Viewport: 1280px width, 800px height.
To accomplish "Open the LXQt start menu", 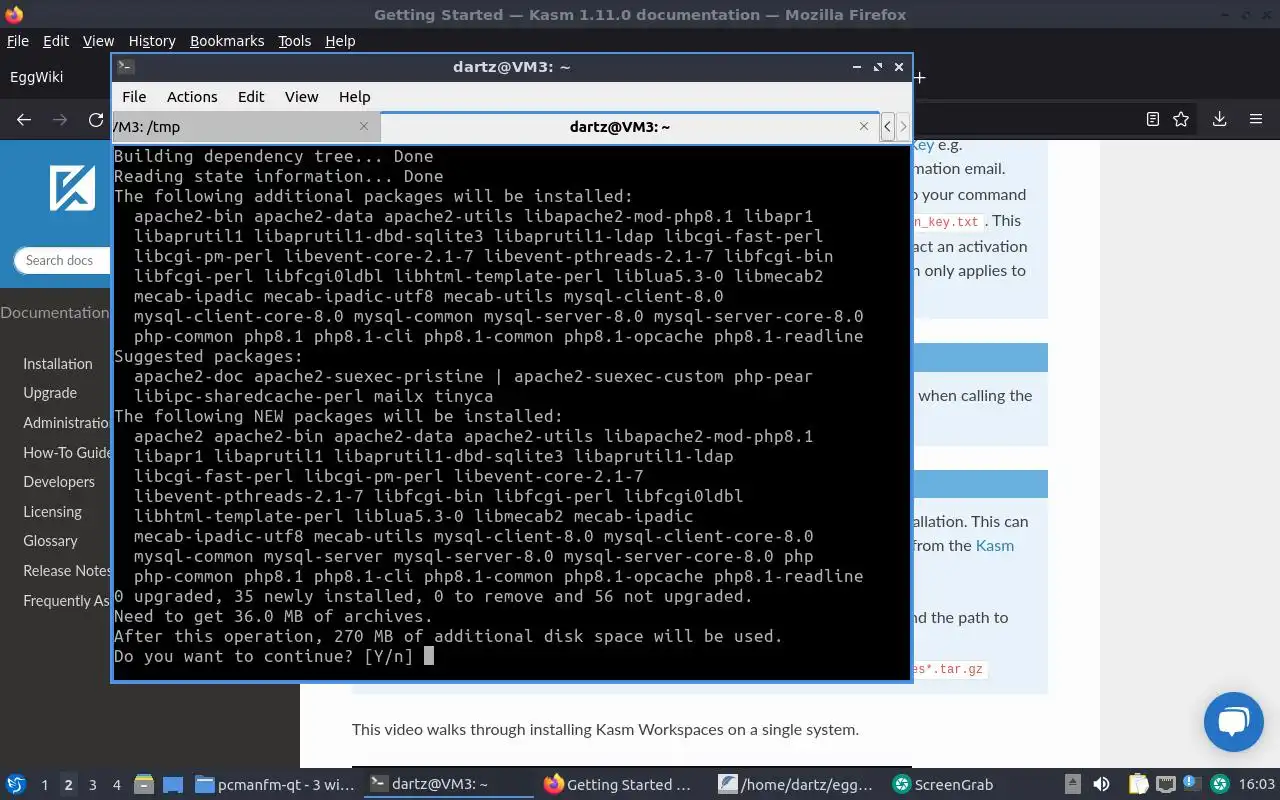I will click(x=16, y=785).
